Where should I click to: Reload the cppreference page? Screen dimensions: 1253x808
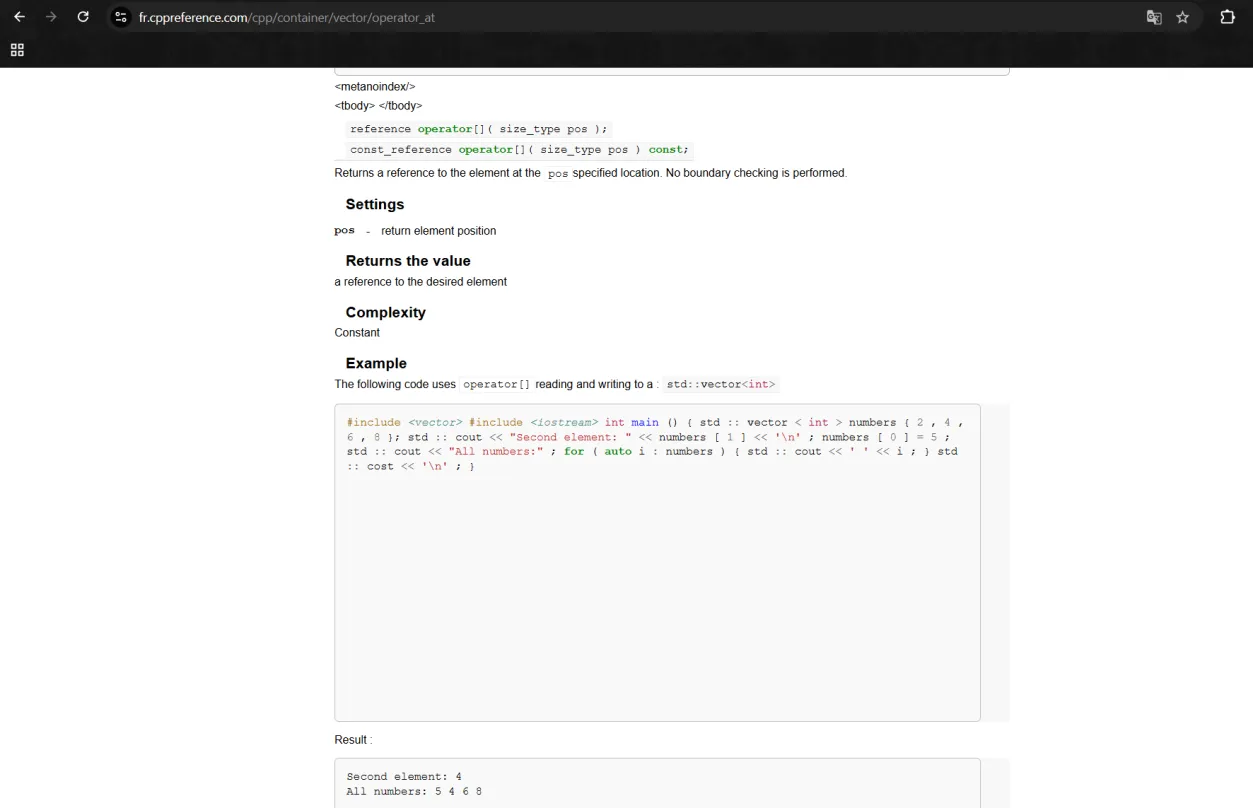[x=83, y=17]
